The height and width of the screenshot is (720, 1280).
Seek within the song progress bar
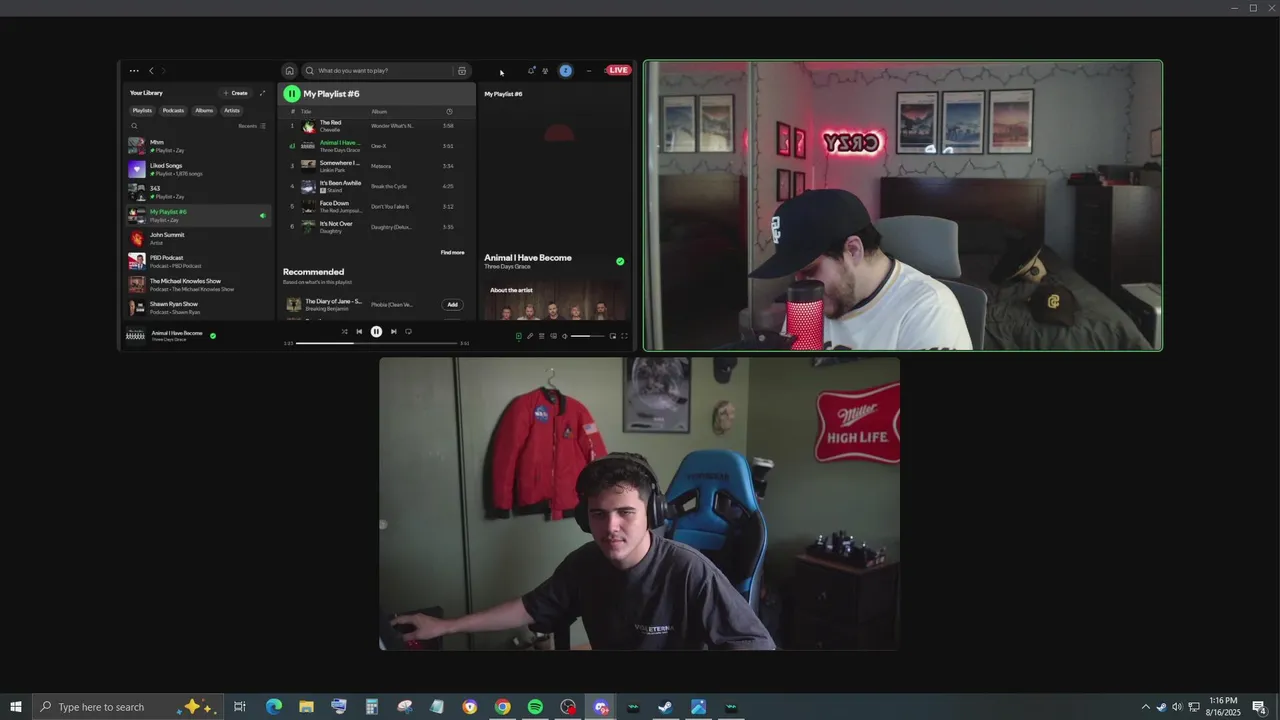[376, 343]
